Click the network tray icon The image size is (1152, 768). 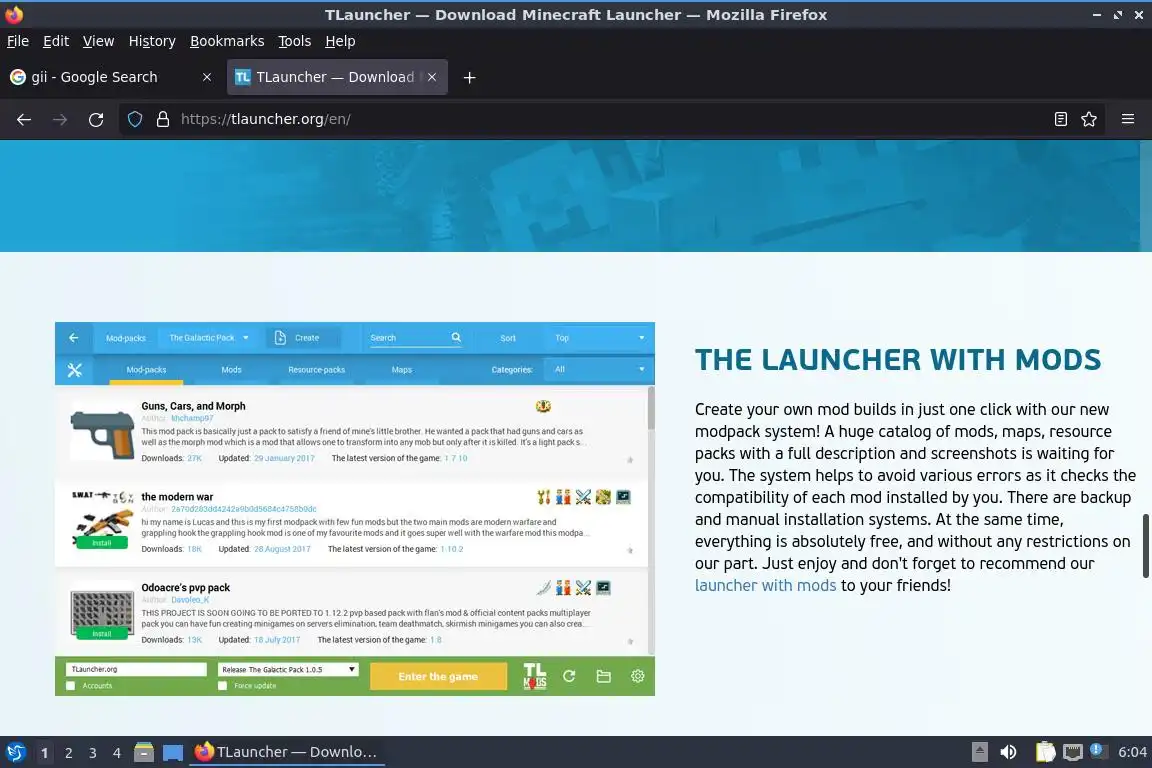1073,752
